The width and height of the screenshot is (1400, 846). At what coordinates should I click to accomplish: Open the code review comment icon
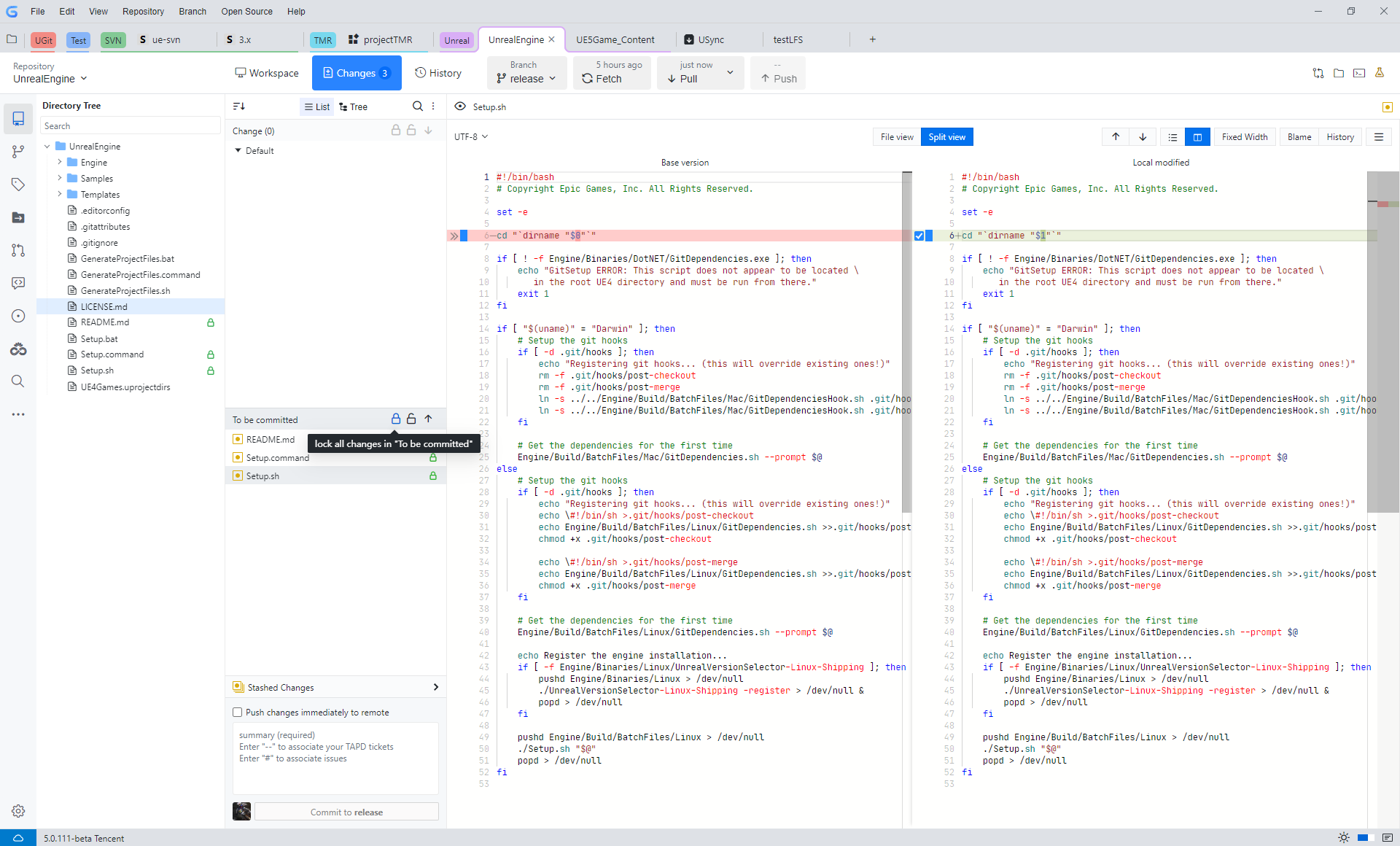(18, 283)
